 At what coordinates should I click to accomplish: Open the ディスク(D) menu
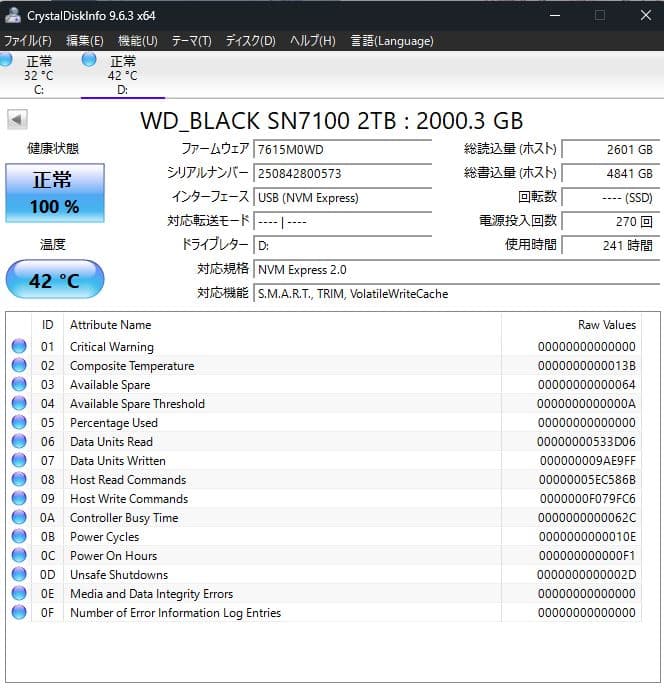[x=251, y=41]
